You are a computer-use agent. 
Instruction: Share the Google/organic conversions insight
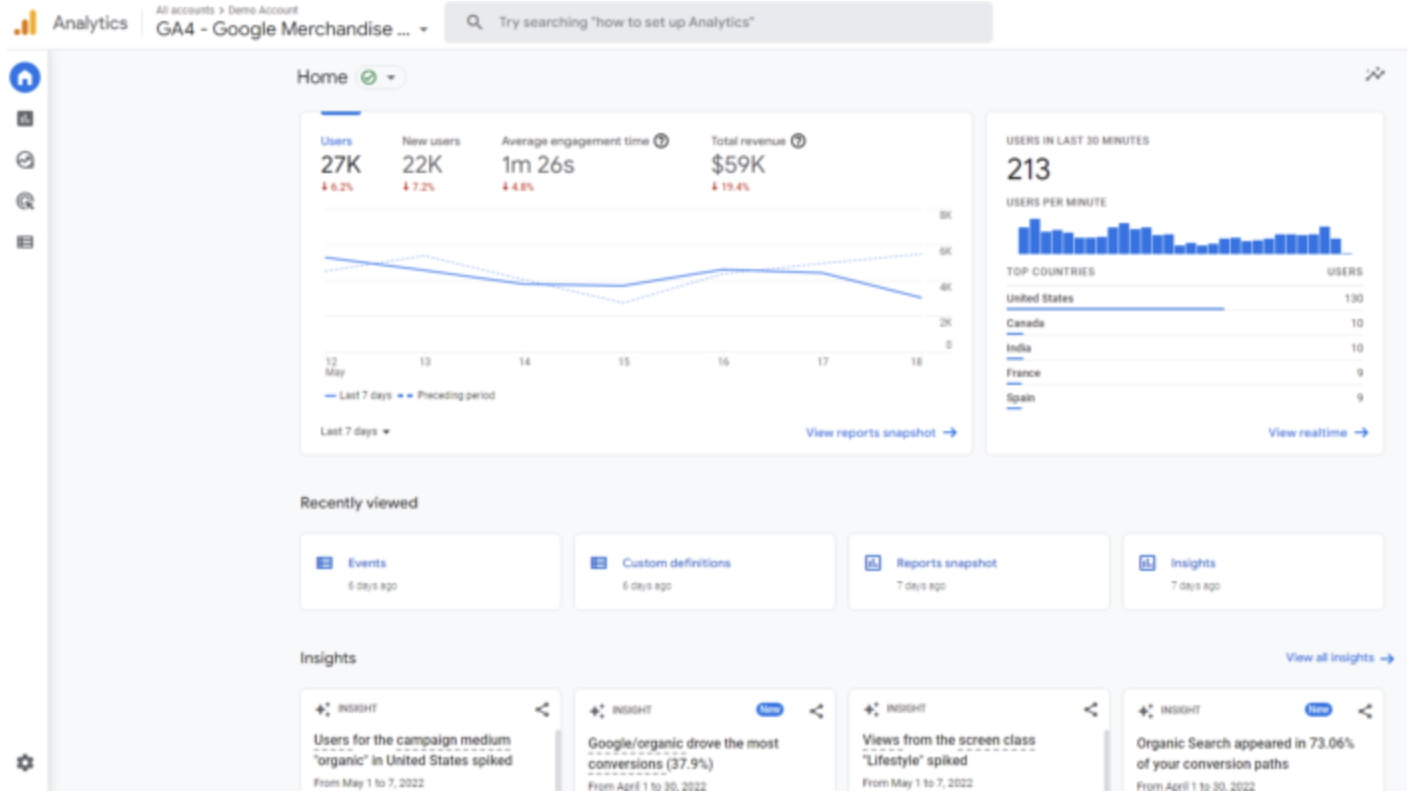click(x=818, y=710)
